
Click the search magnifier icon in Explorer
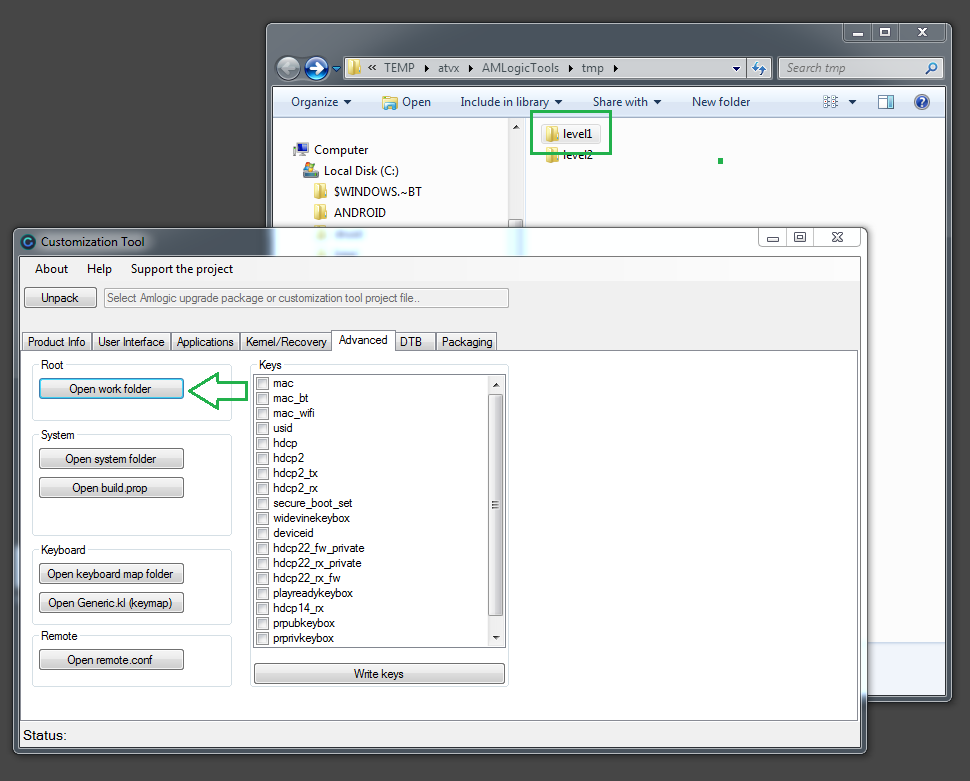(931, 68)
